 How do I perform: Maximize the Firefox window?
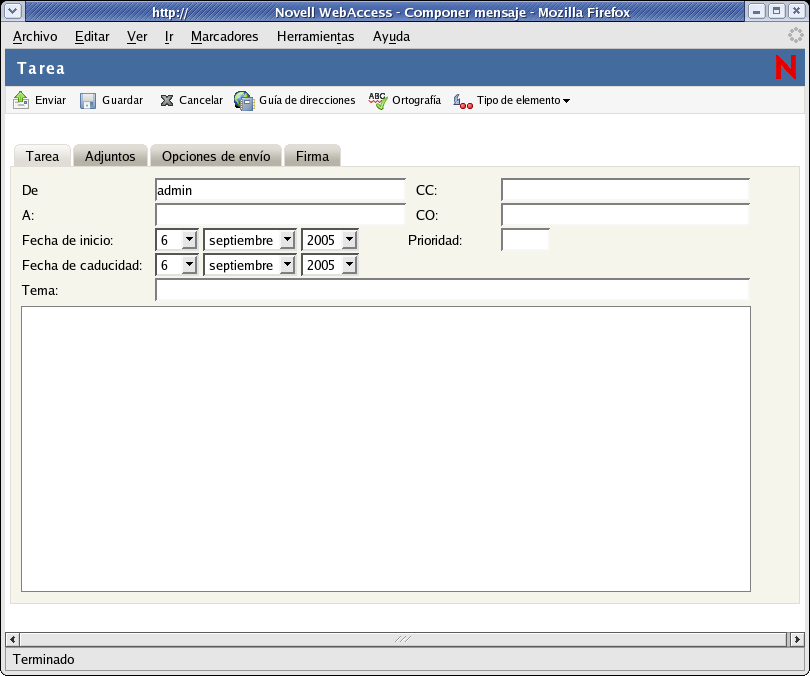(776, 11)
